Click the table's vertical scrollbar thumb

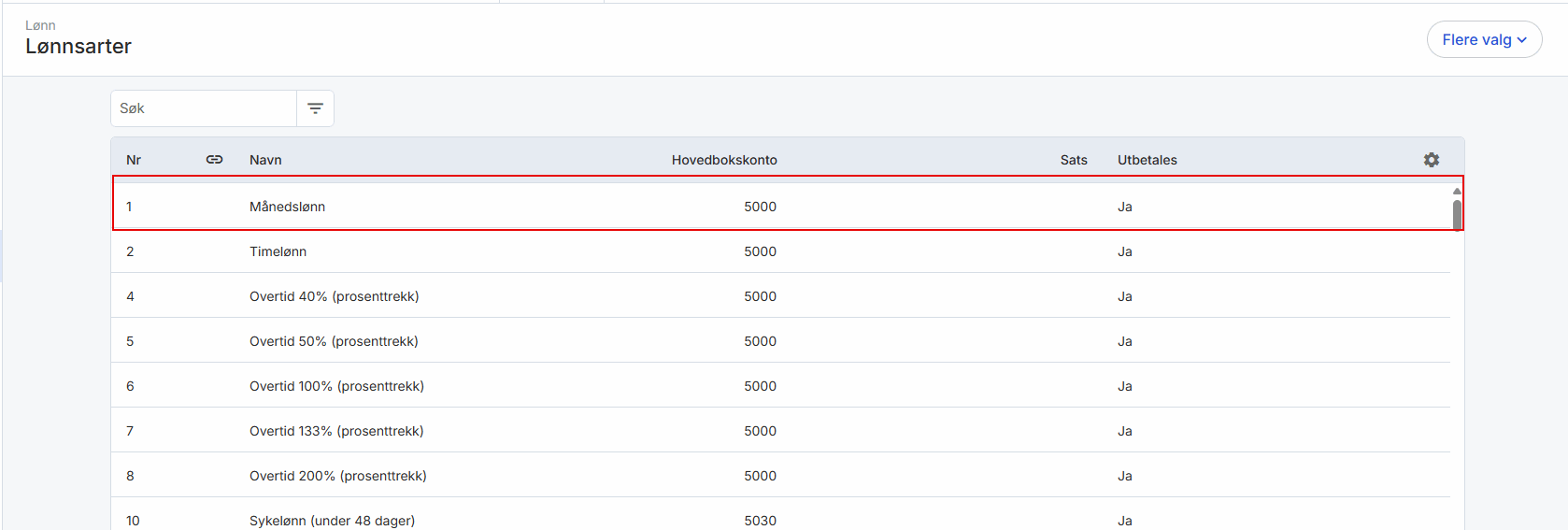pos(1456,214)
